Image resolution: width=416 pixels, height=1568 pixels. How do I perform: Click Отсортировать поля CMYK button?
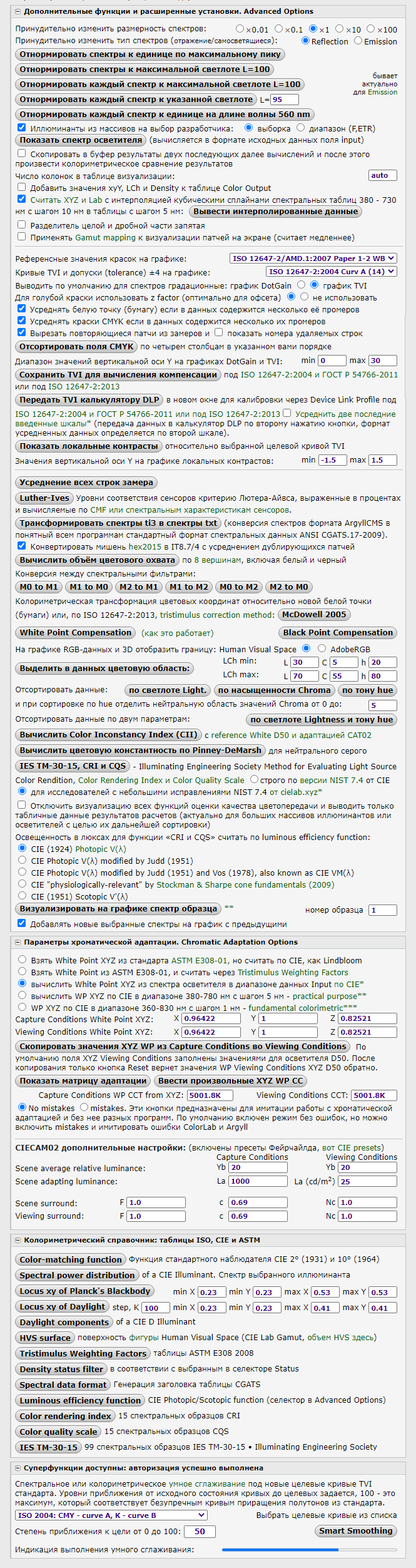(76, 347)
